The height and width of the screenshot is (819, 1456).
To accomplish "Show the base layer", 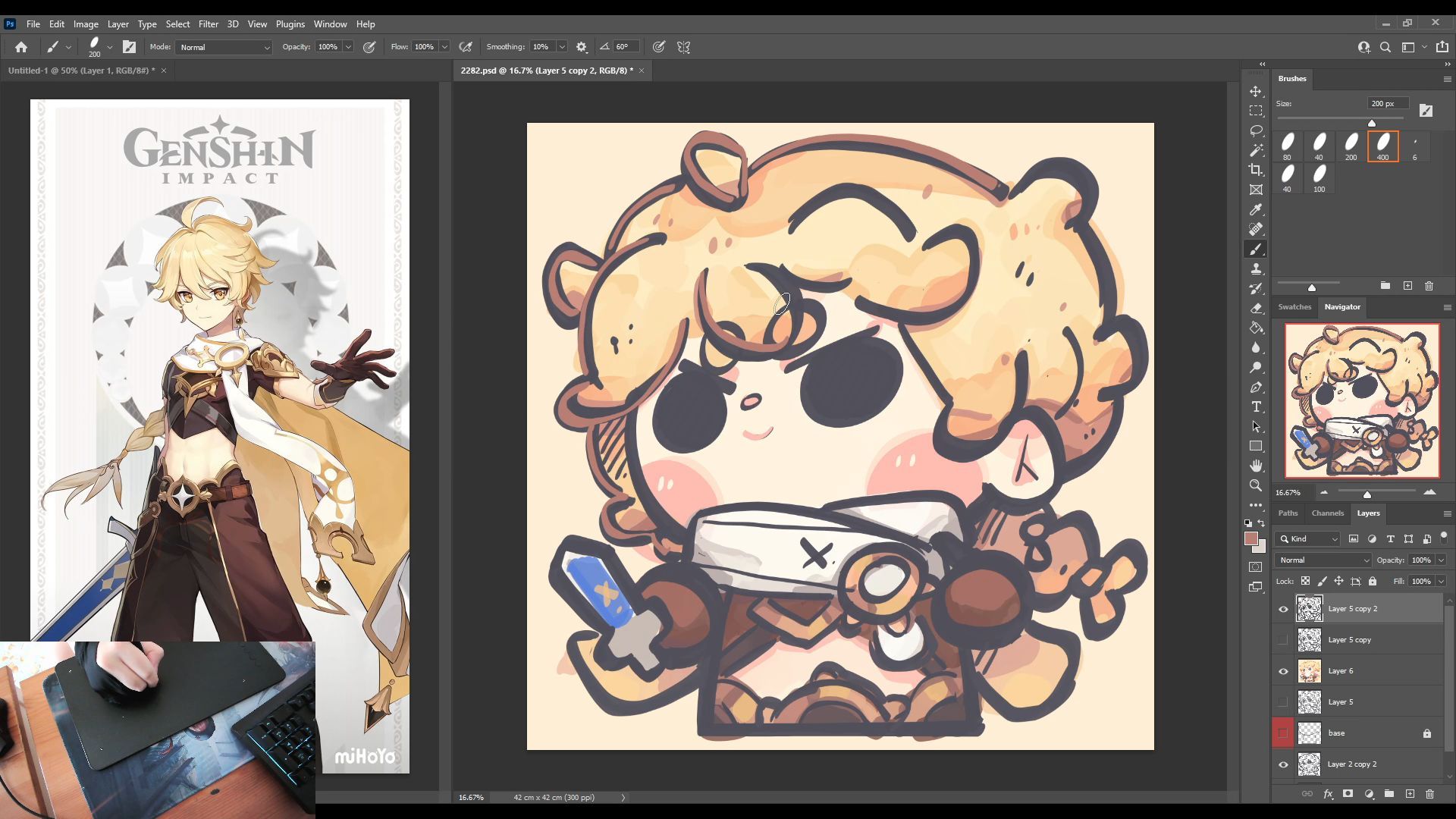I will pos(1283,733).
